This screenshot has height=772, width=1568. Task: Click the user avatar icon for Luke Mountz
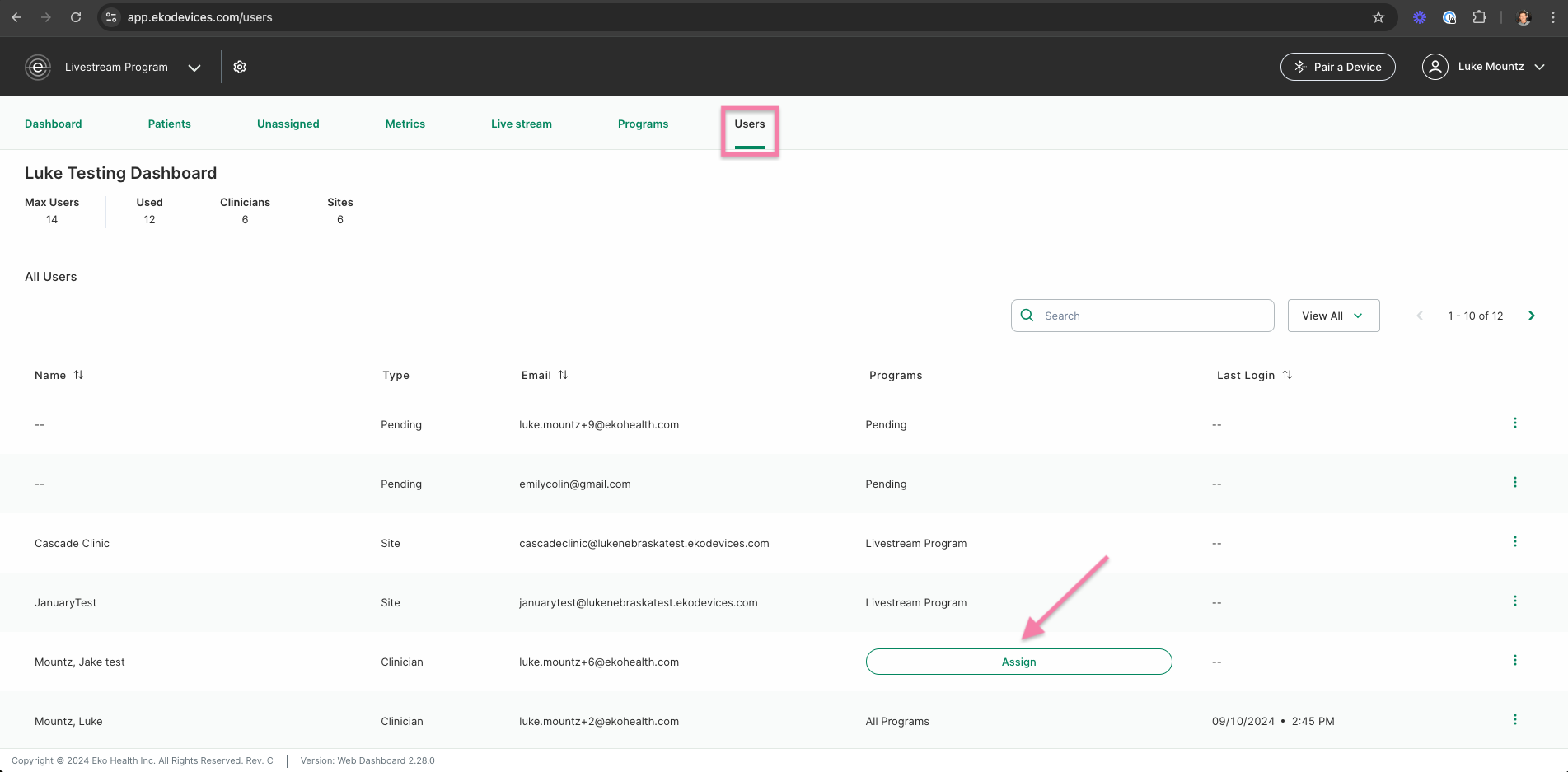point(1435,67)
